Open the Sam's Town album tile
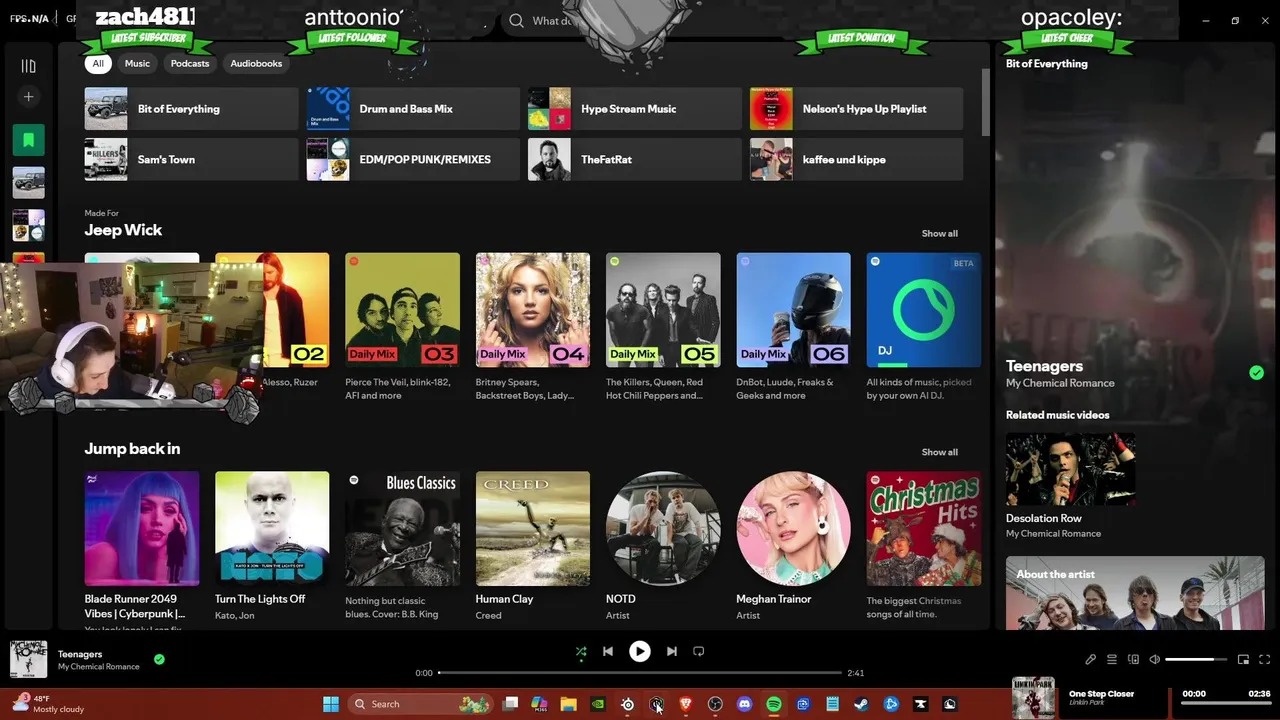1280x720 pixels. 191,160
